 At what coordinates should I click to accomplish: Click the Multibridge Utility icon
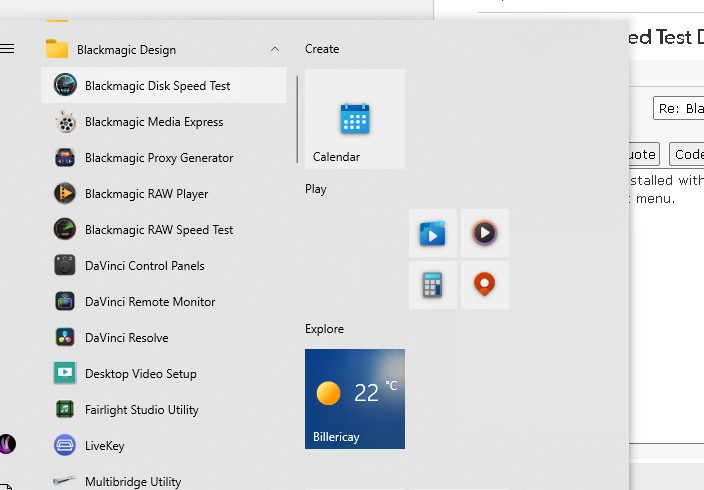(65, 481)
